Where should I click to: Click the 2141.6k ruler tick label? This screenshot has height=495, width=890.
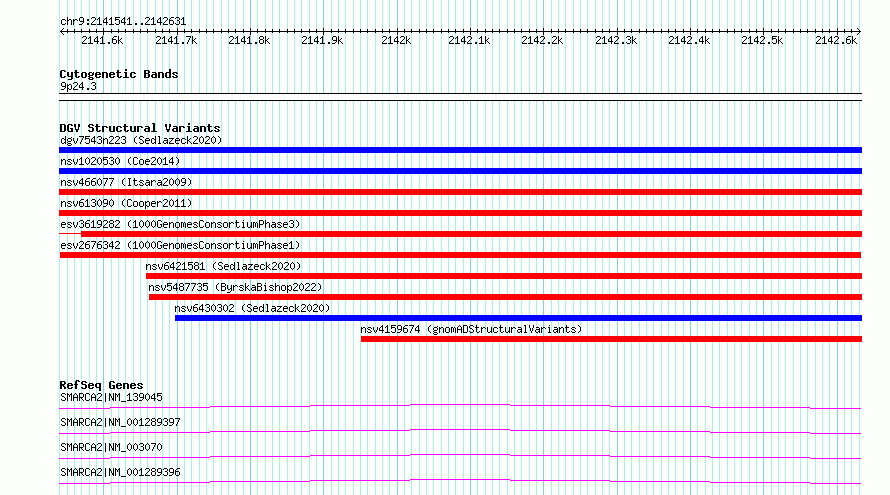pos(102,40)
